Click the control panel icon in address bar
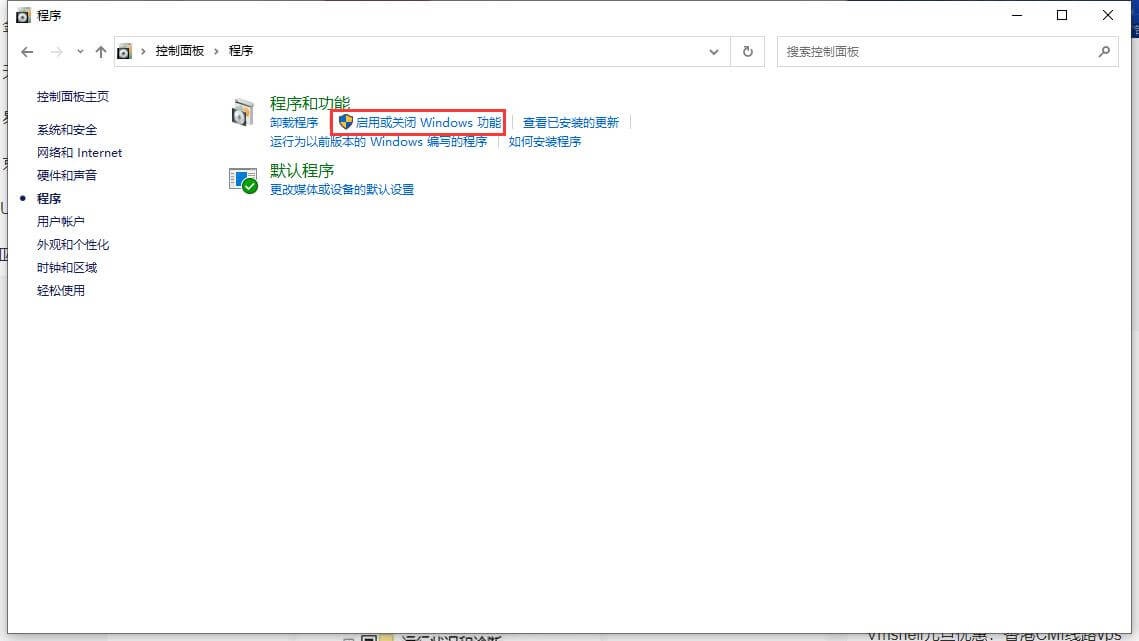 (x=124, y=52)
